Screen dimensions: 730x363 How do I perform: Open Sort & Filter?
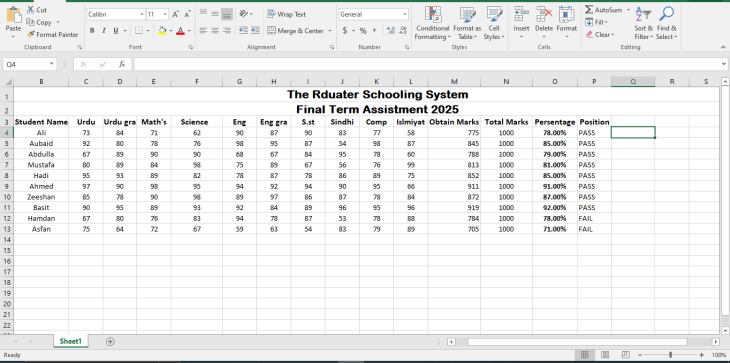tap(643, 23)
